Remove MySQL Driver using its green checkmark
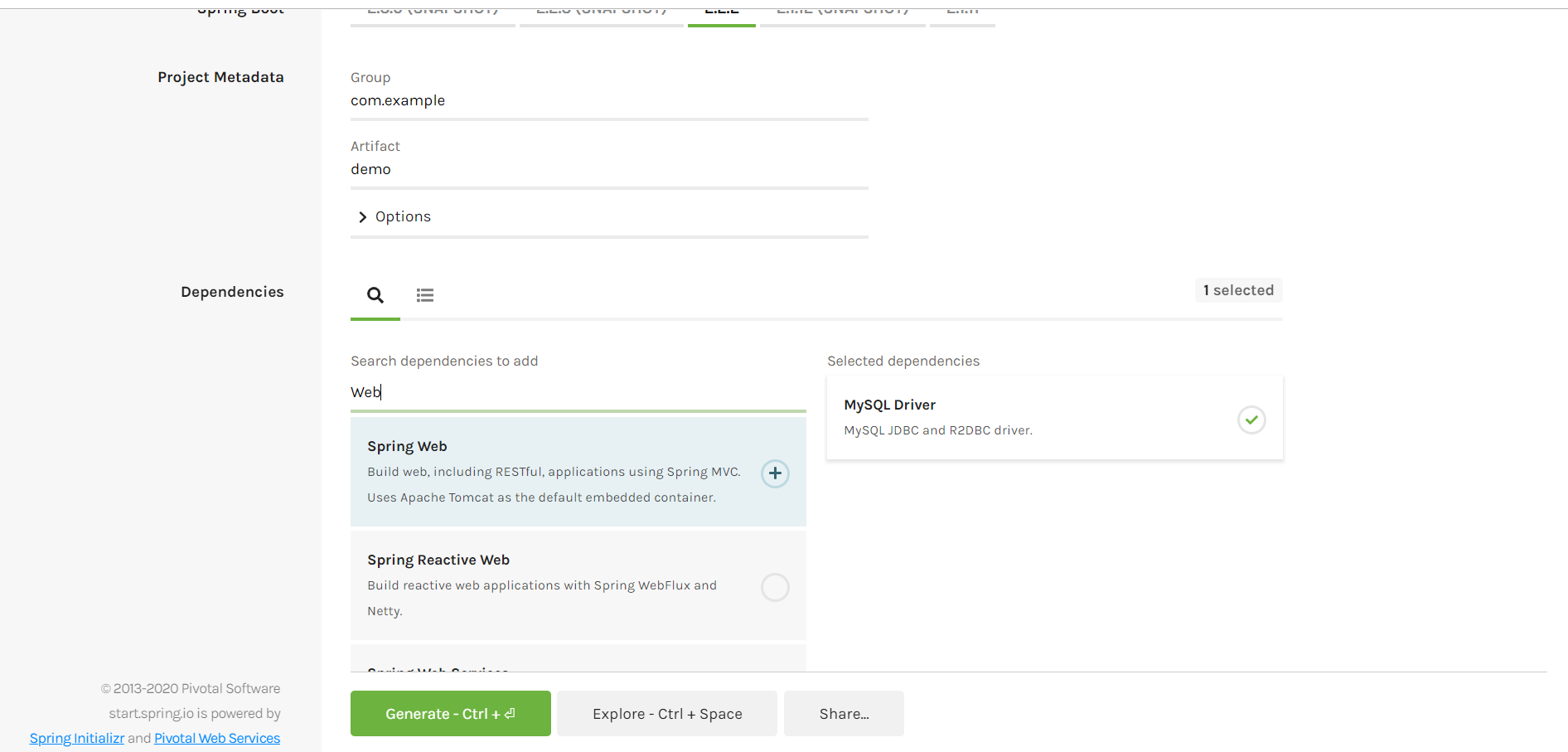 1251,420
